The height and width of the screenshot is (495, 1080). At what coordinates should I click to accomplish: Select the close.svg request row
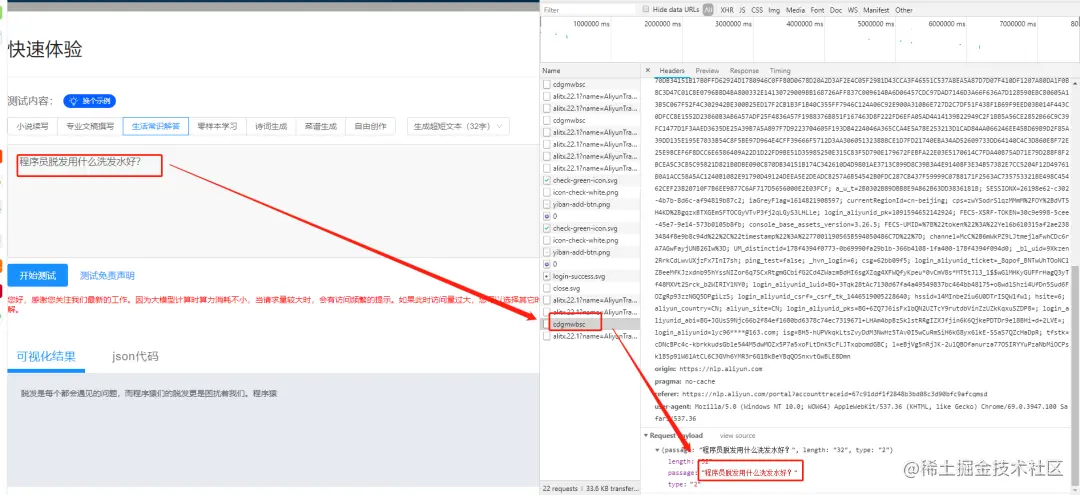[592, 288]
